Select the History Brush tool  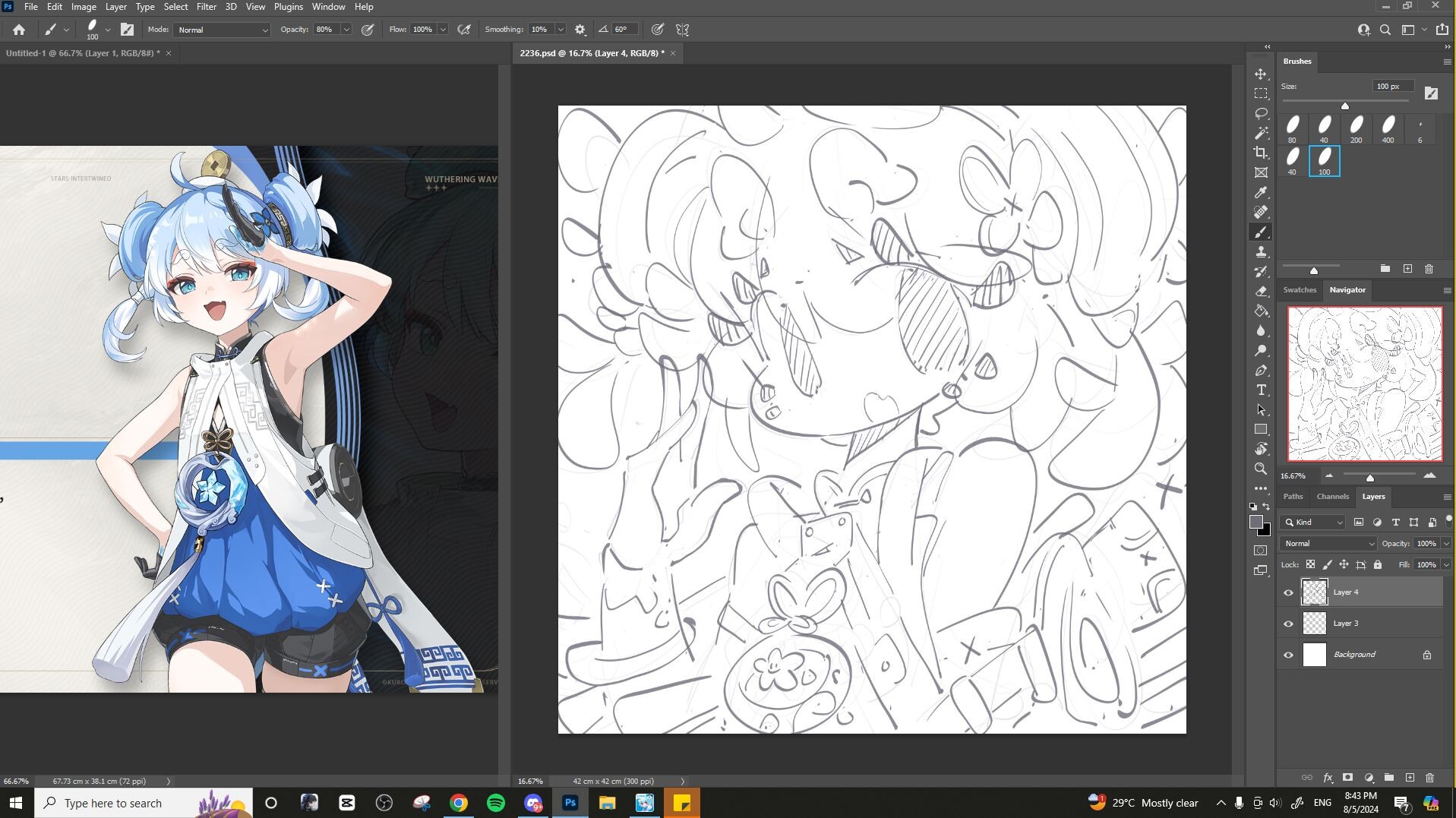(x=1261, y=271)
